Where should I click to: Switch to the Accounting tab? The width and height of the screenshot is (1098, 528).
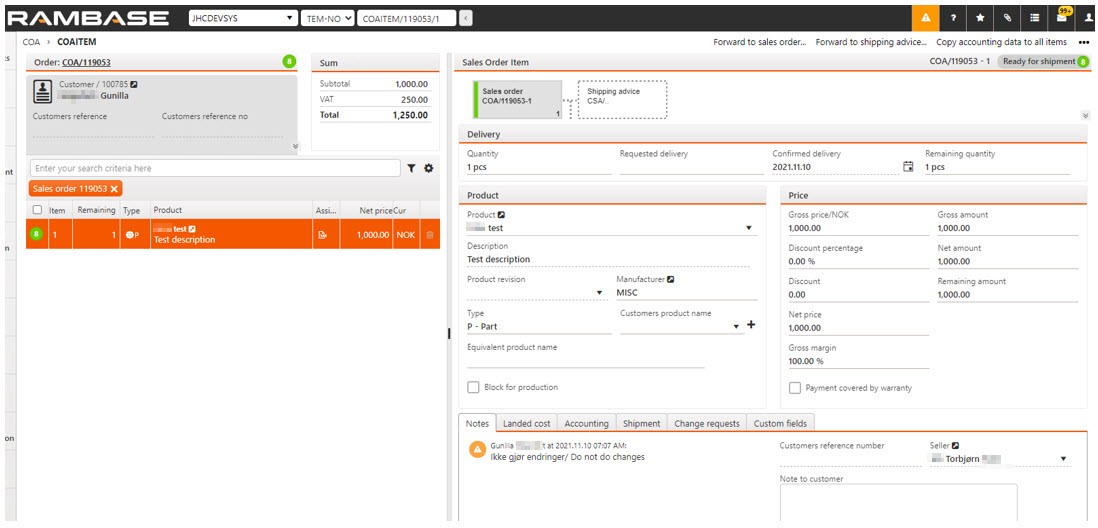[x=586, y=424]
